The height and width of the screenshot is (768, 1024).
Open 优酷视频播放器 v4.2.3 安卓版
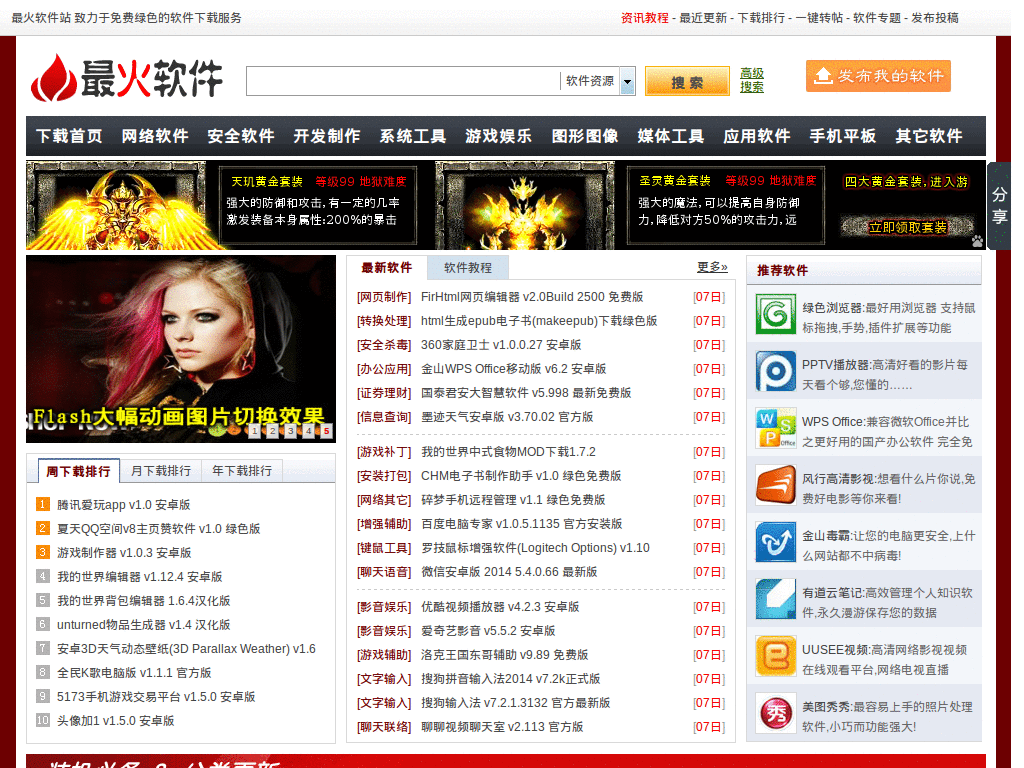tap(500, 607)
